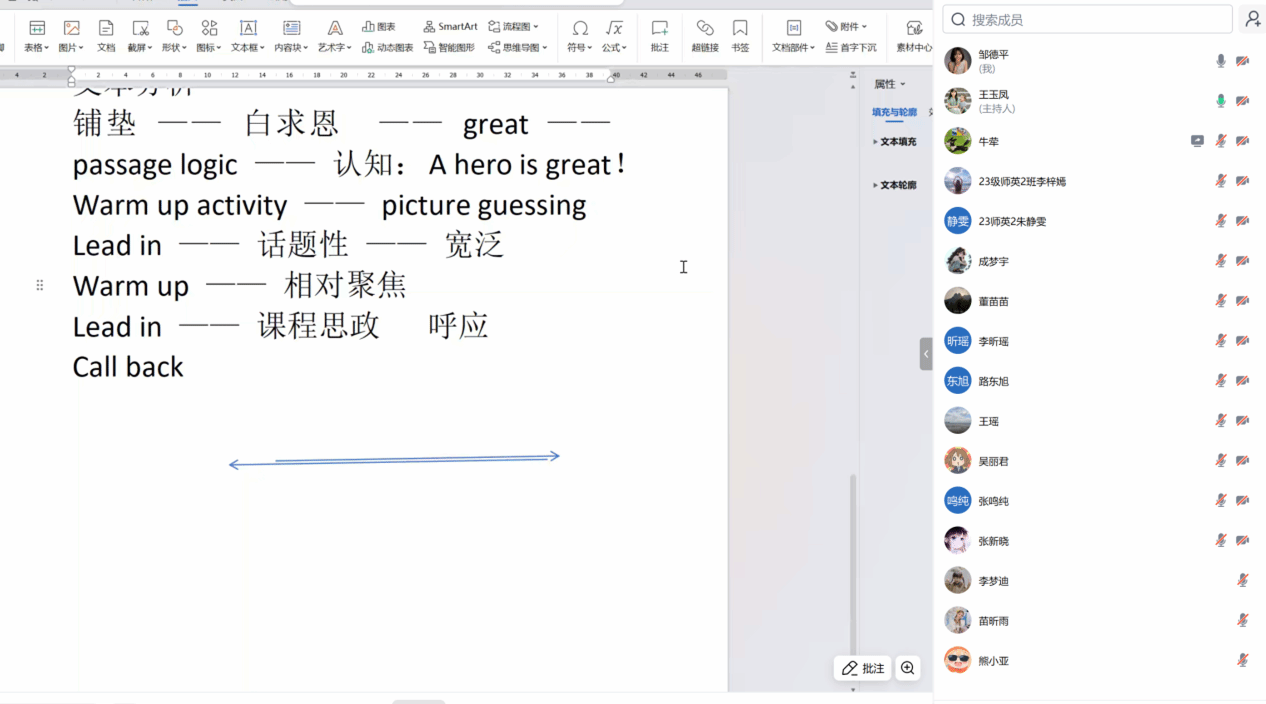Open the 属性 properties dropdown
Image resolution: width=1266 pixels, height=704 pixels.
point(889,84)
